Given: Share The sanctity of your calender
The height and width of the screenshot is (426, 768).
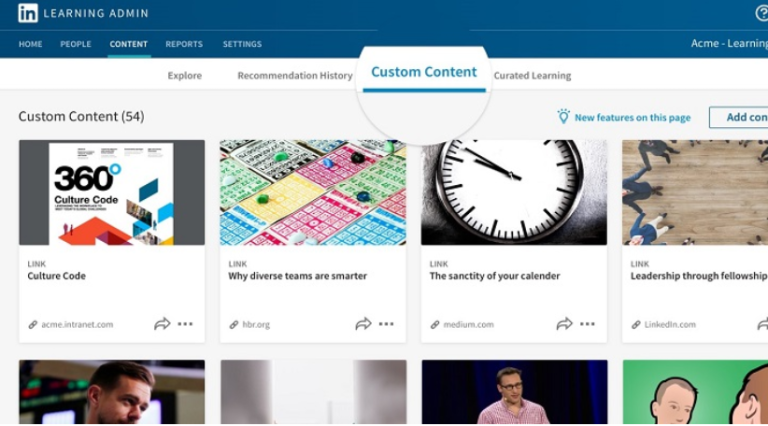Looking at the screenshot, I should pyautogui.click(x=564, y=324).
